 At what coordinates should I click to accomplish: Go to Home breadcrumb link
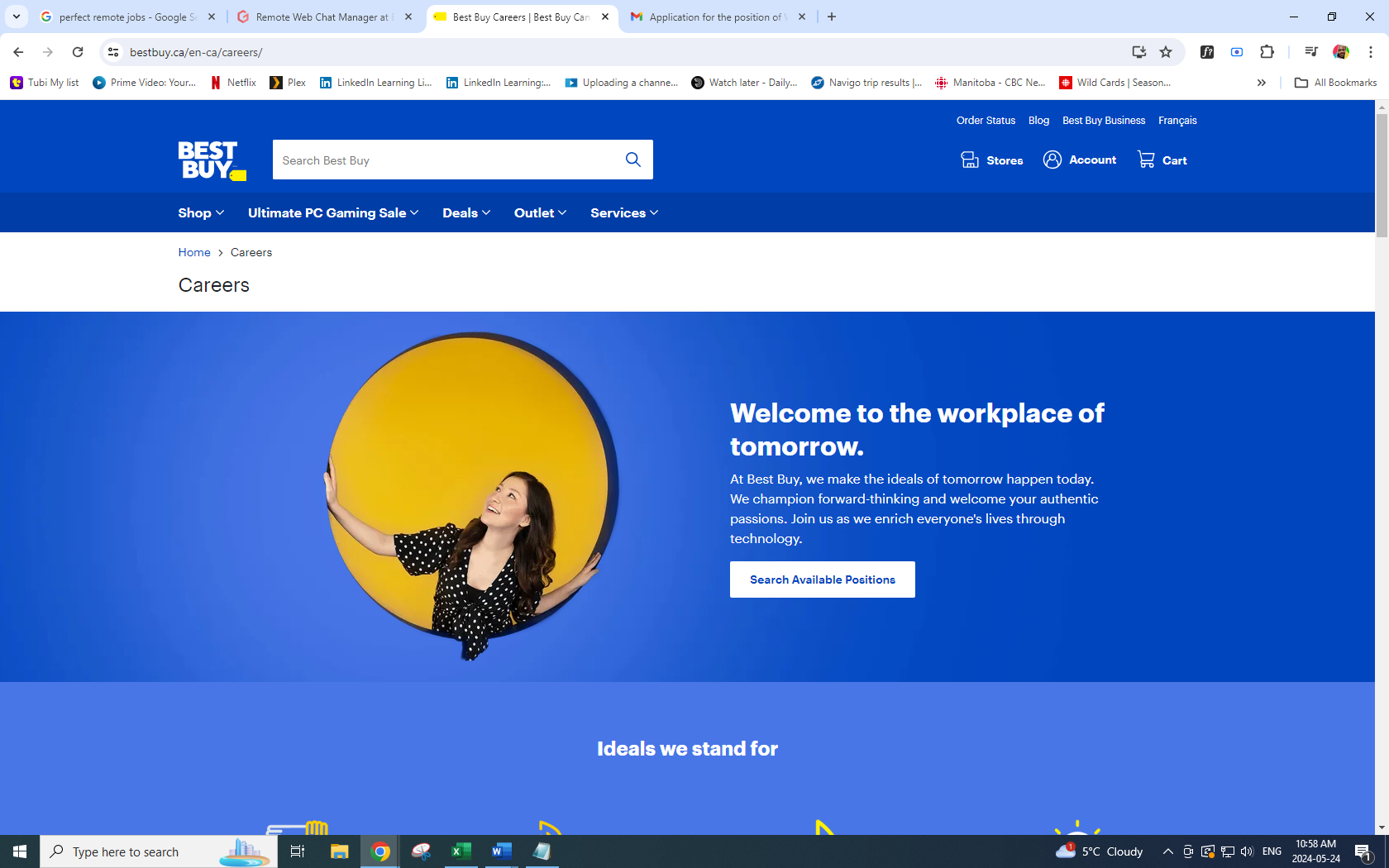click(194, 252)
